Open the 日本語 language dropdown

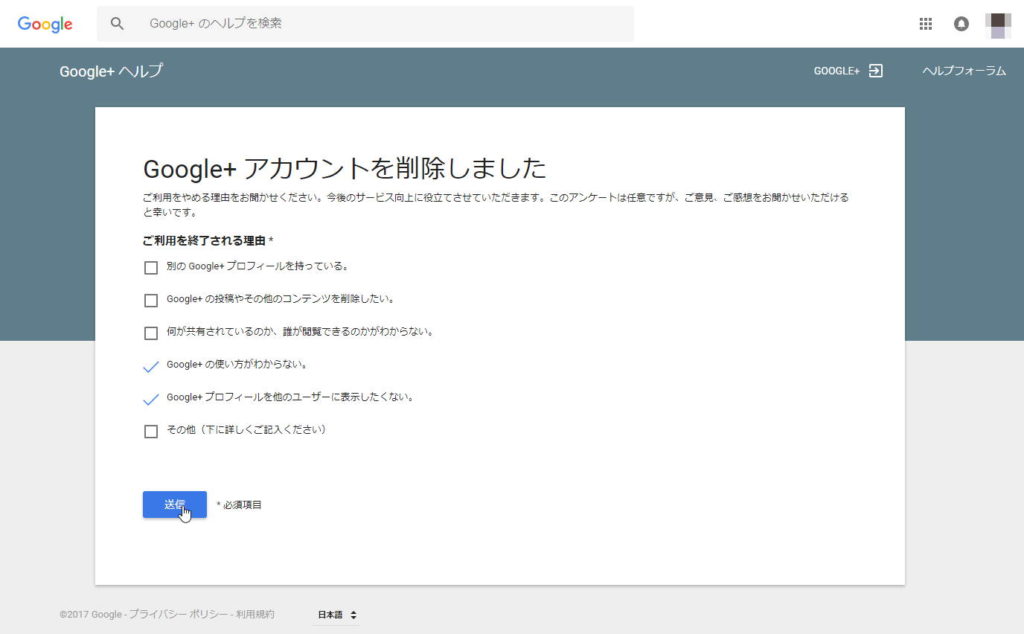point(337,614)
